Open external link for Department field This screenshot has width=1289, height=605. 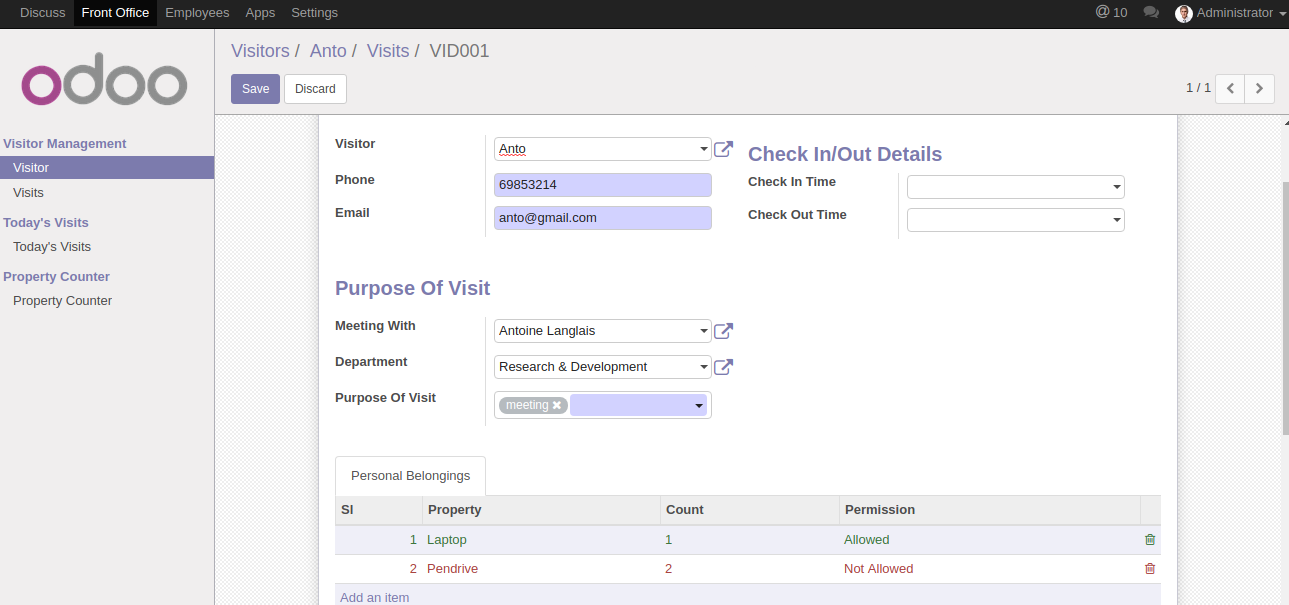coord(723,367)
